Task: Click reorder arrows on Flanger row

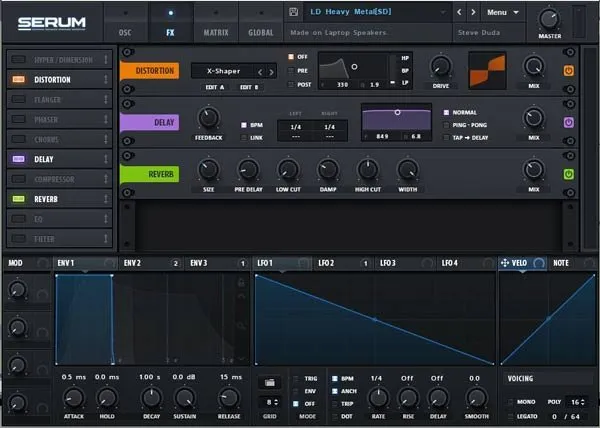Action: [x=106, y=99]
